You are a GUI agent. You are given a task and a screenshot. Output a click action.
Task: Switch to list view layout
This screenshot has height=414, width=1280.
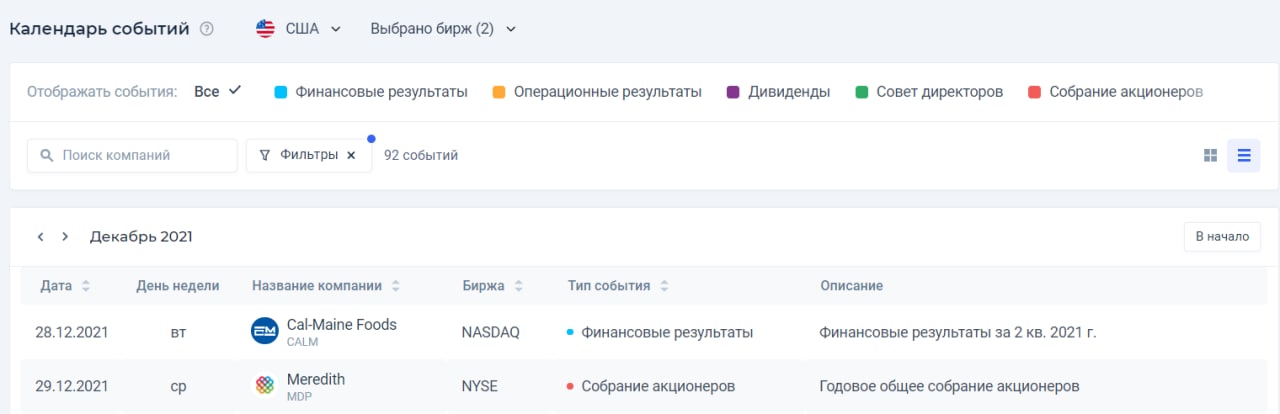(1244, 156)
